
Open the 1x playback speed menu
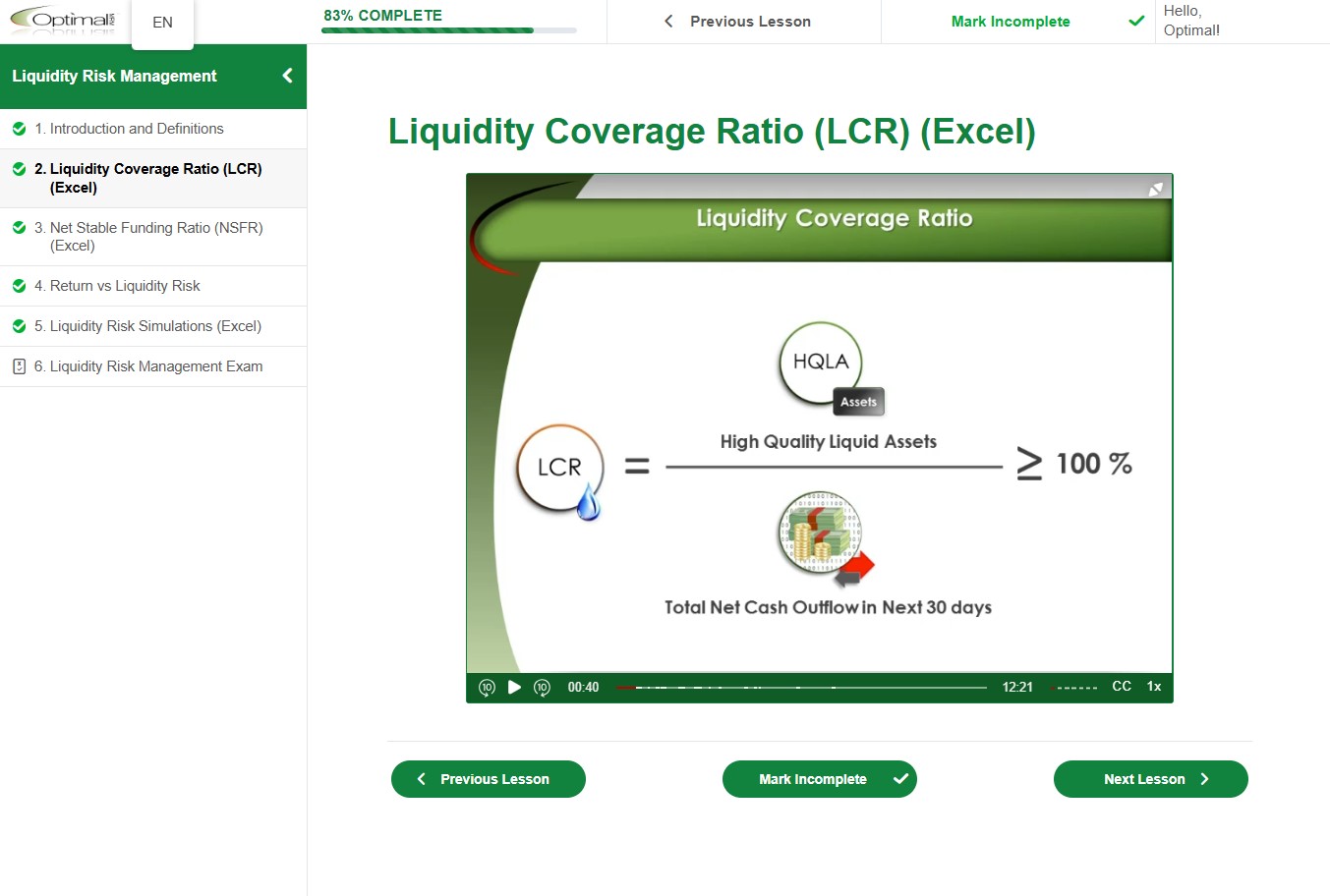click(1154, 686)
